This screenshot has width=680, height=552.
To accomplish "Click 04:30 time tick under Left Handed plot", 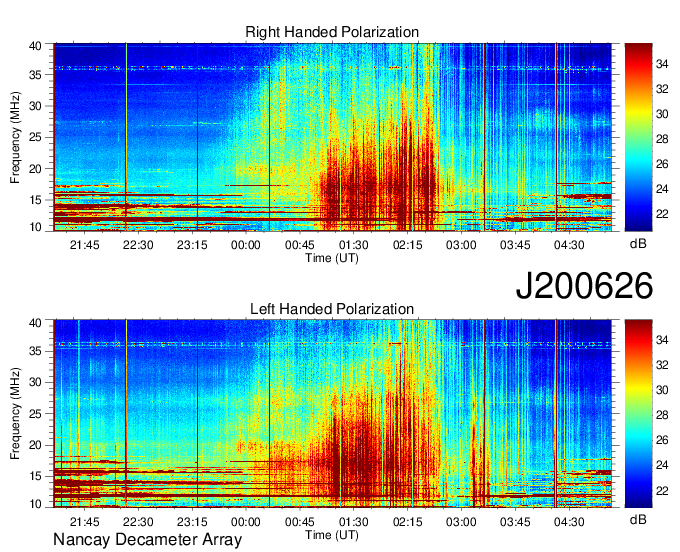I will 569,522.
